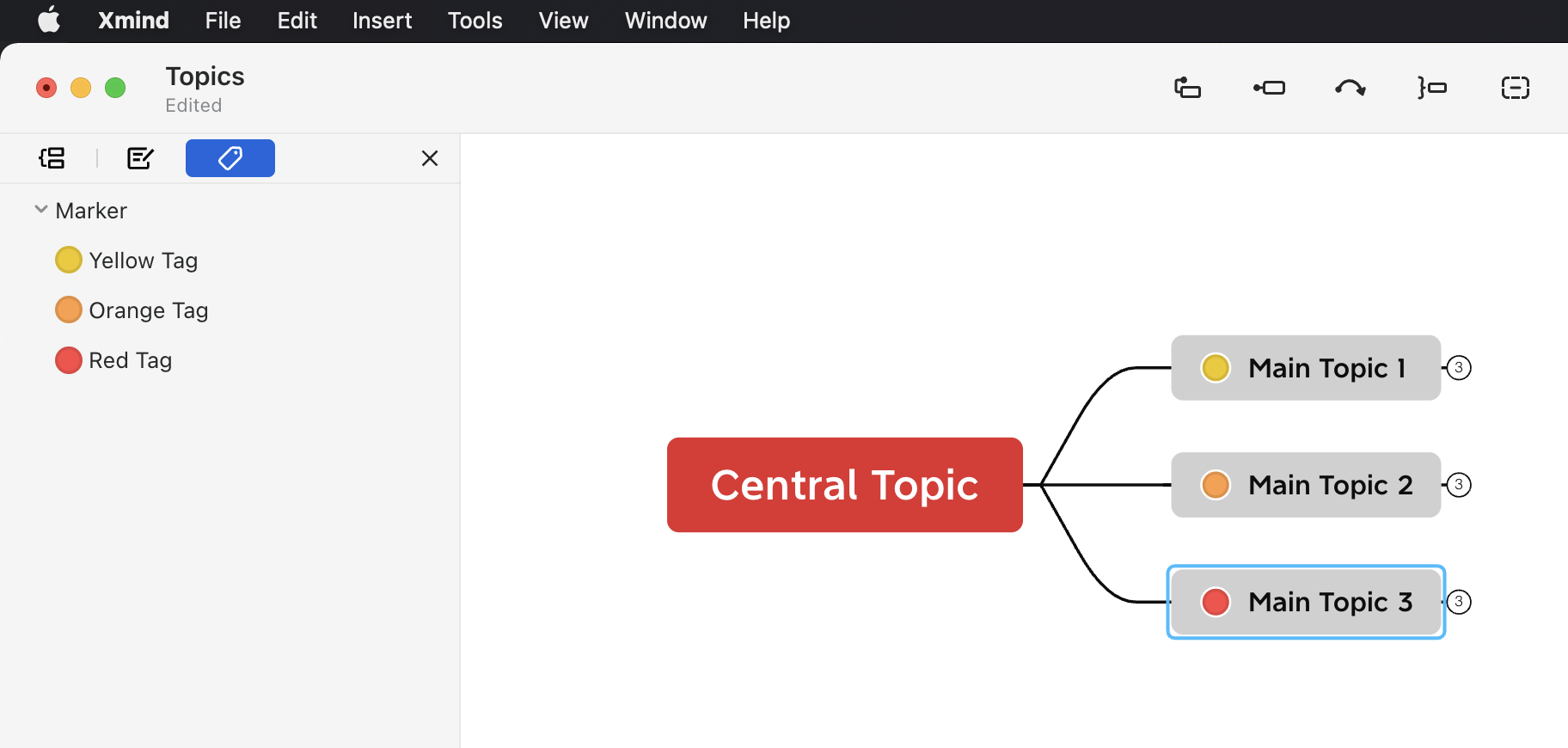Open the Tools menu
The image size is (1568, 748).
(475, 21)
